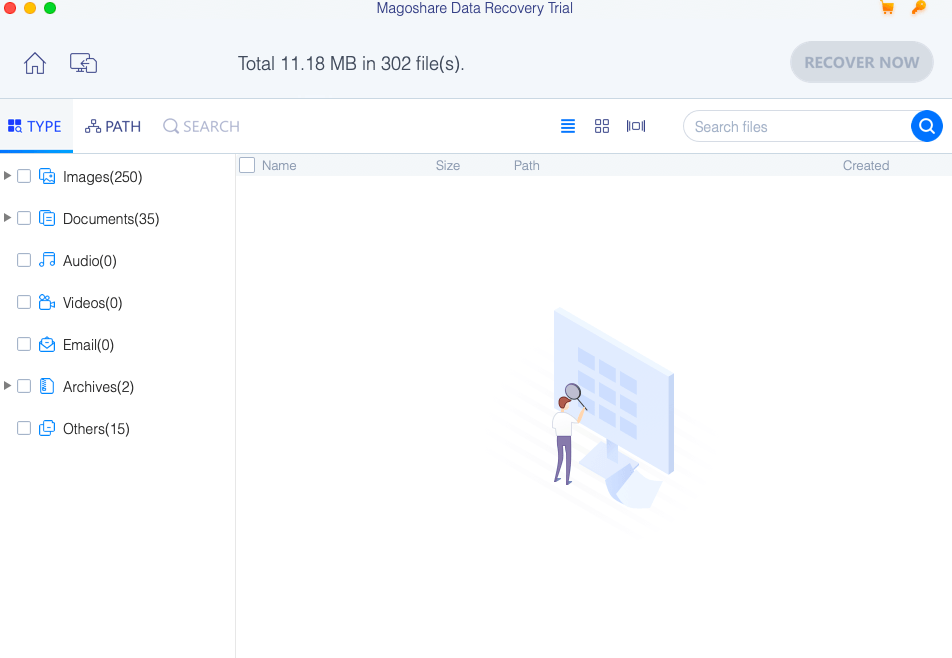Screen dimensions: 952x658
Task: Switch to grid thumbnail view
Action: coord(602,126)
